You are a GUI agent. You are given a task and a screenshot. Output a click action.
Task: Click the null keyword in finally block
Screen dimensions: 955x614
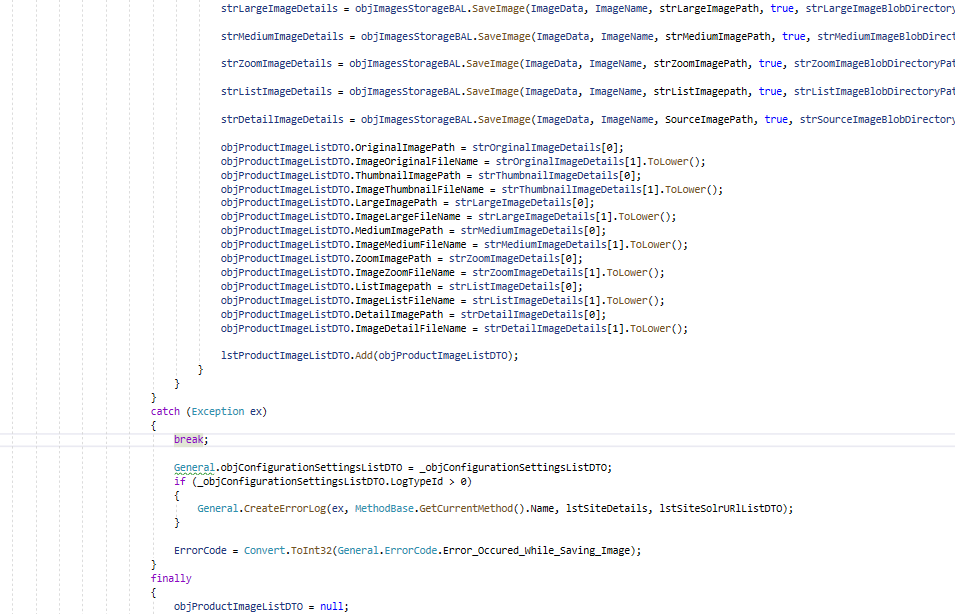coord(334,606)
